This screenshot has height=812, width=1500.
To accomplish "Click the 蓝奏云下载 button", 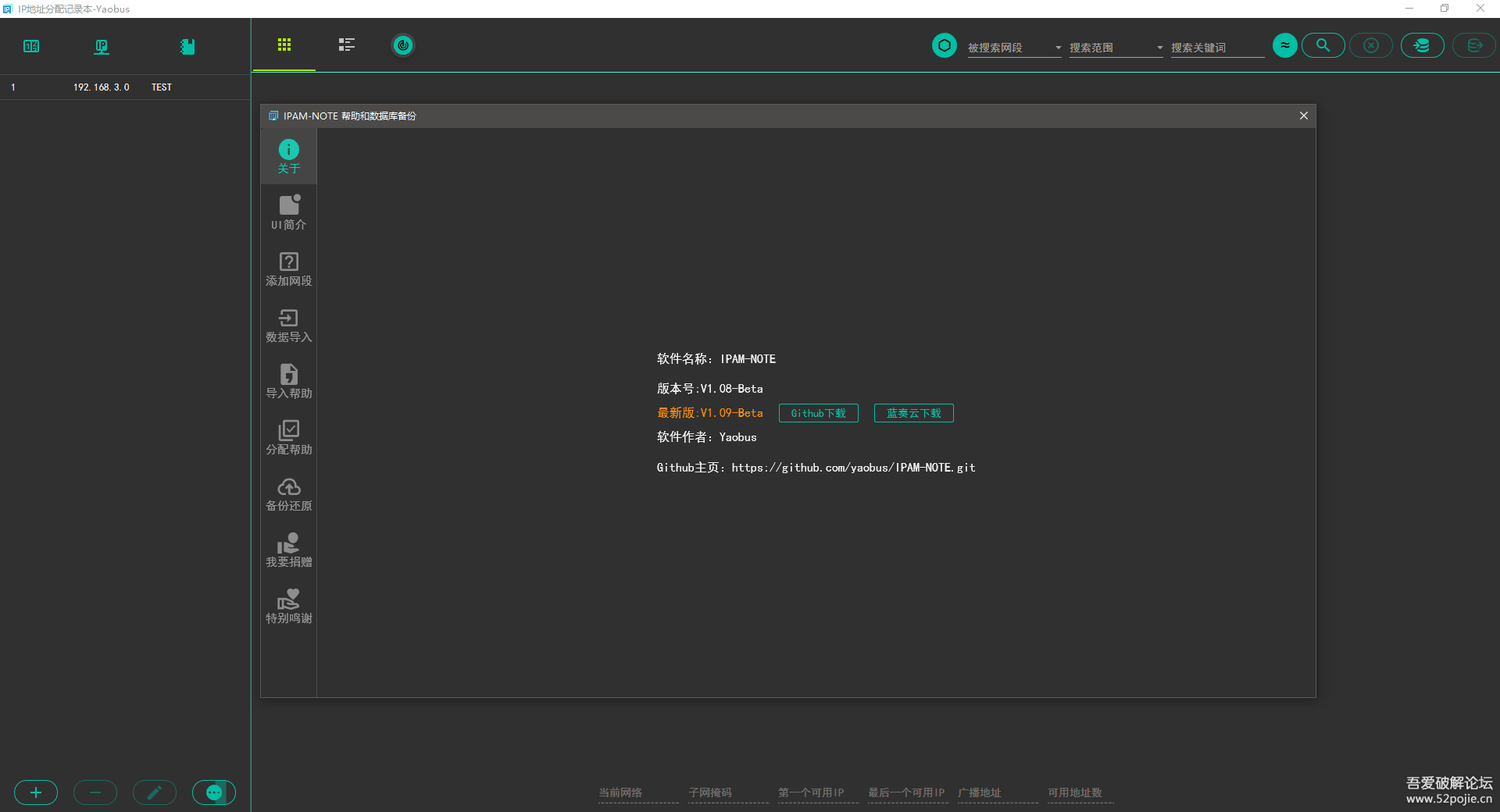I will [913, 413].
